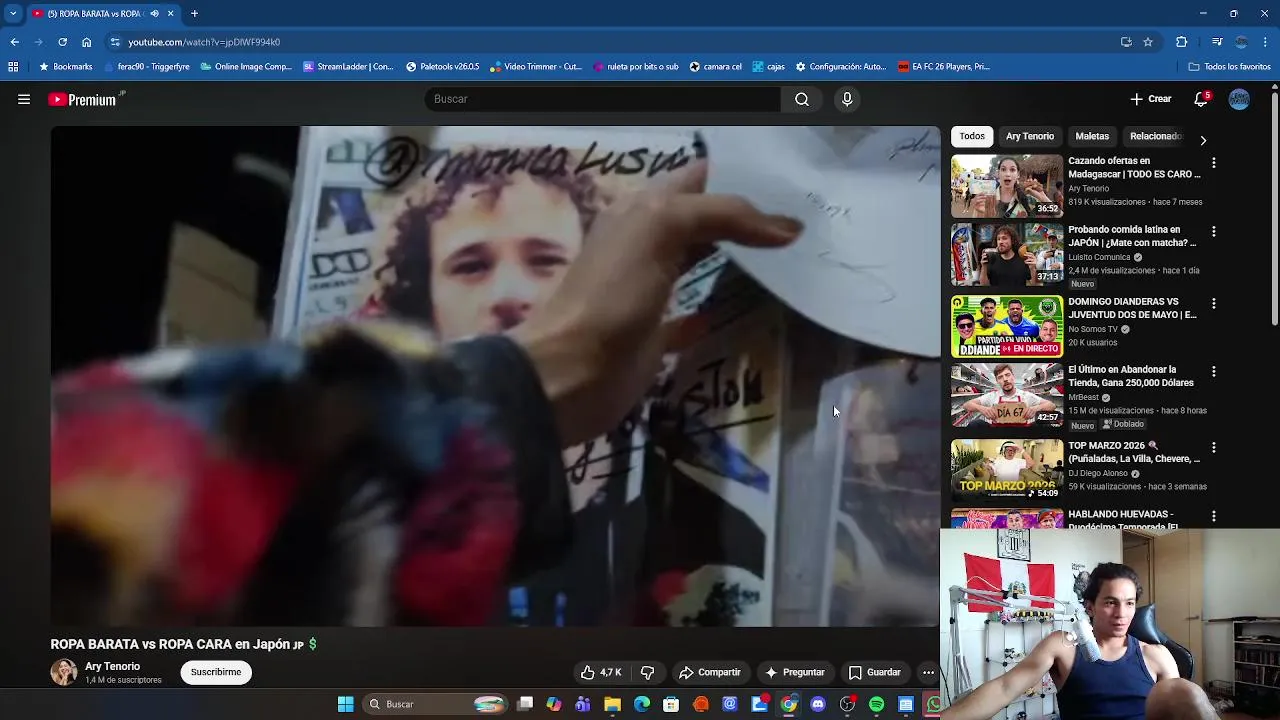Select the Relacionado filter chip
The height and width of the screenshot is (720, 1280).
(1156, 136)
